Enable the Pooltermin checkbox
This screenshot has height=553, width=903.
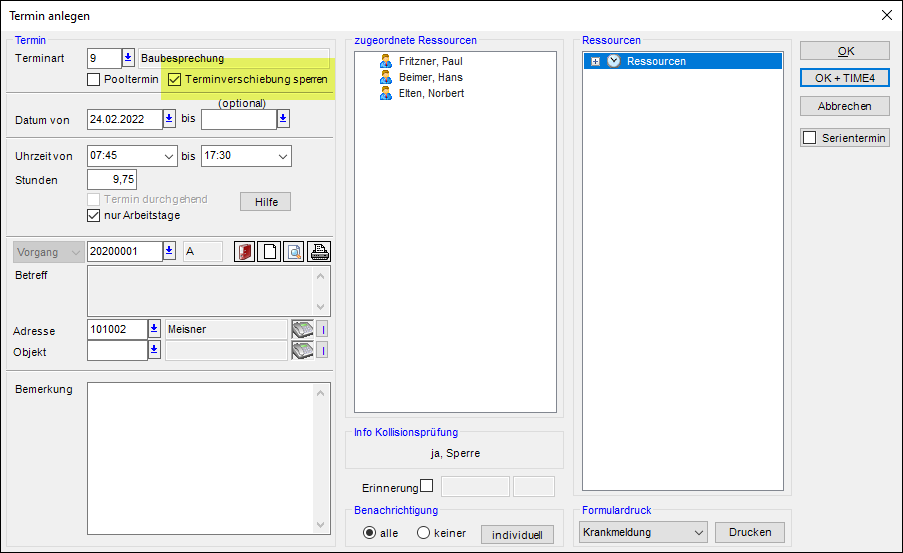pos(94,79)
